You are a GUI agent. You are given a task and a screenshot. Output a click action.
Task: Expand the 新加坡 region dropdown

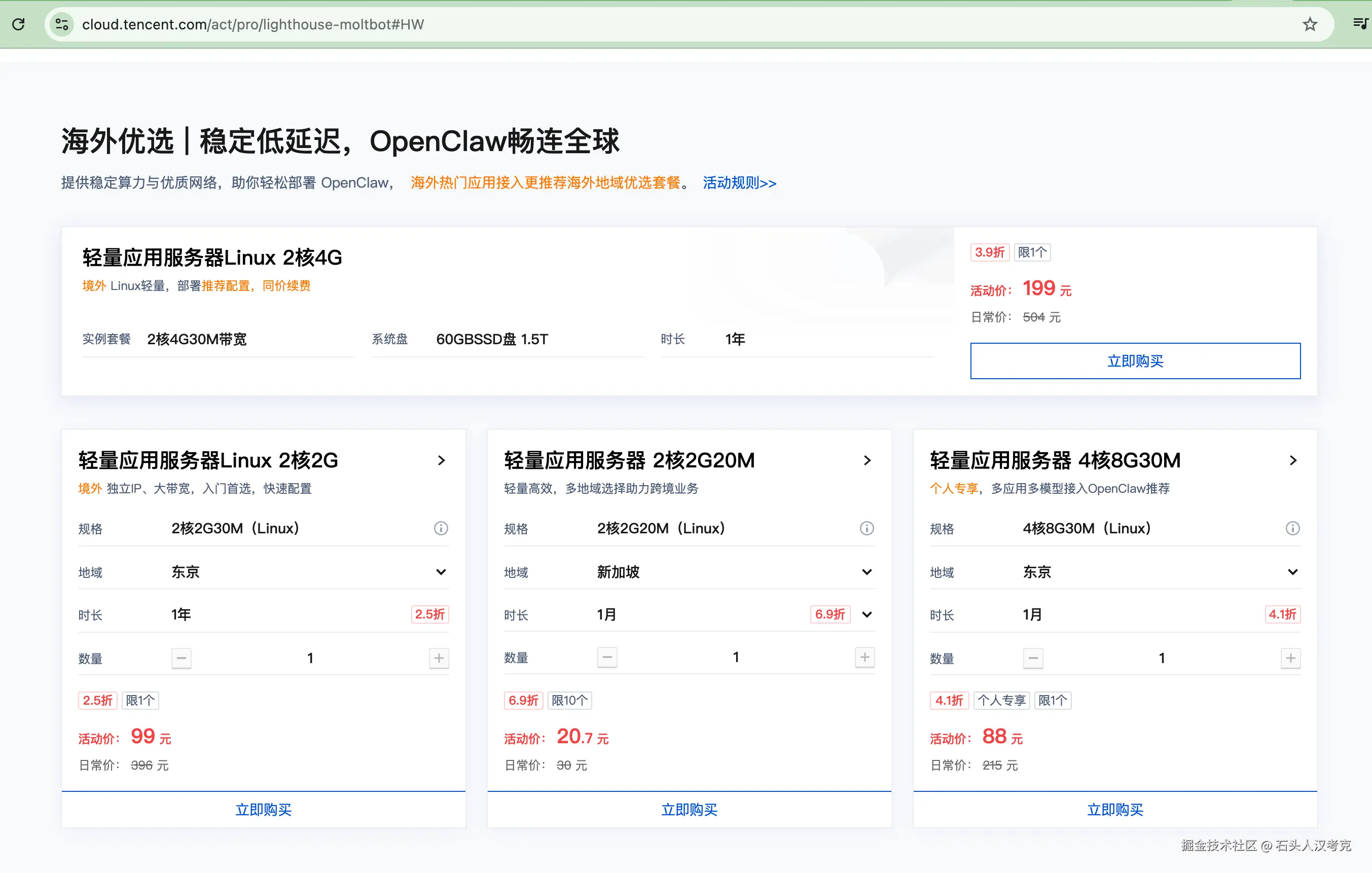[x=866, y=571]
